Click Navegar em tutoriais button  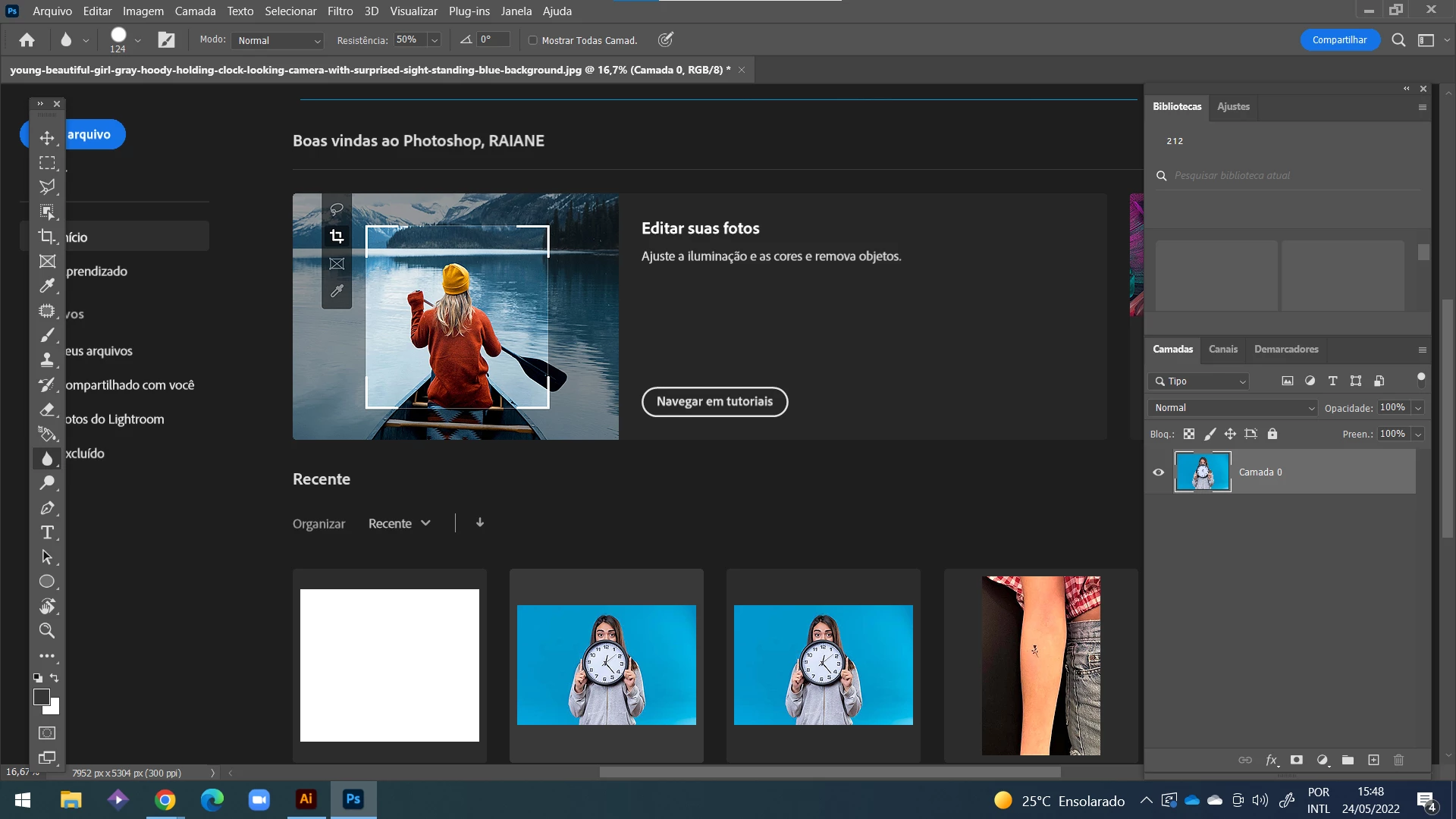click(x=714, y=401)
